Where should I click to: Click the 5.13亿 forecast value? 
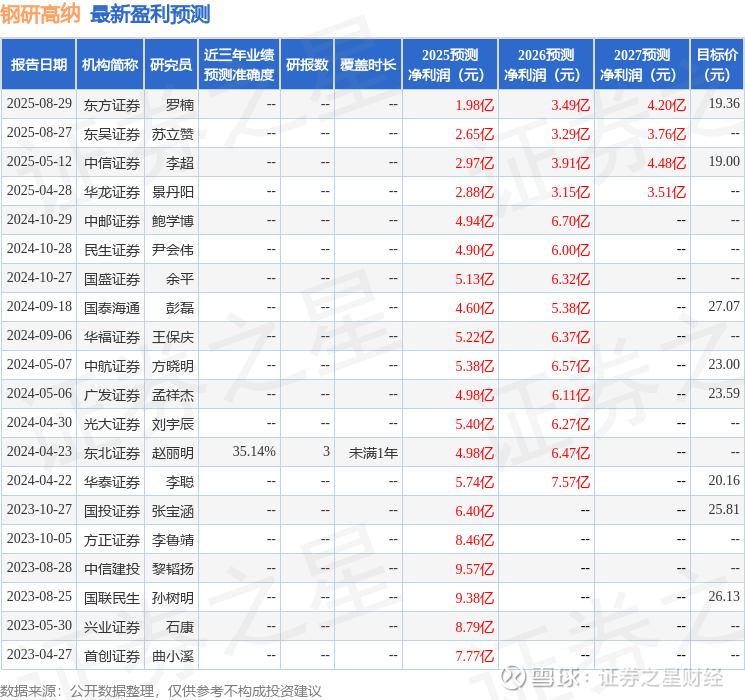coord(475,279)
